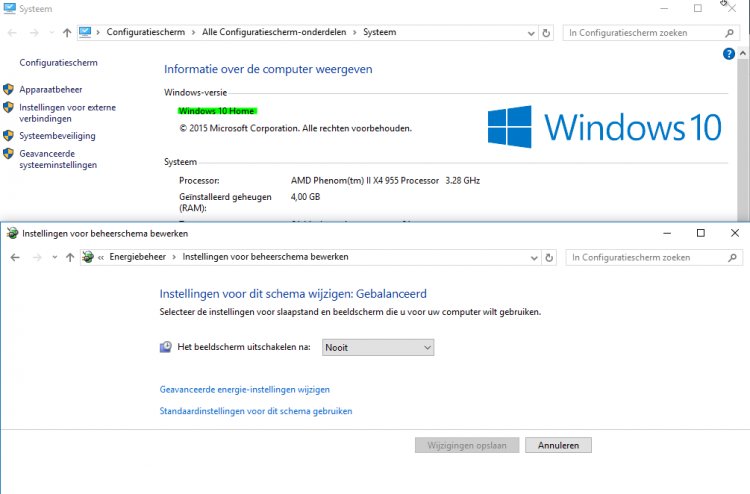Click the Annuleren button
The height and width of the screenshot is (494, 750).
point(558,445)
